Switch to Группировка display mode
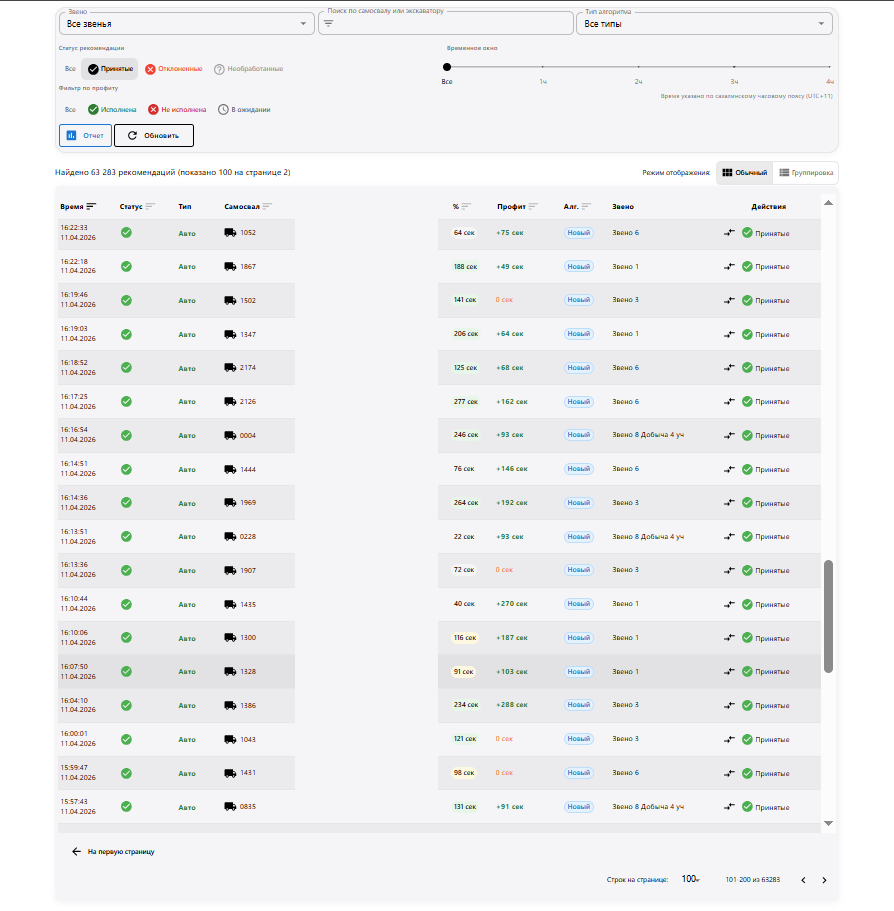 click(806, 173)
